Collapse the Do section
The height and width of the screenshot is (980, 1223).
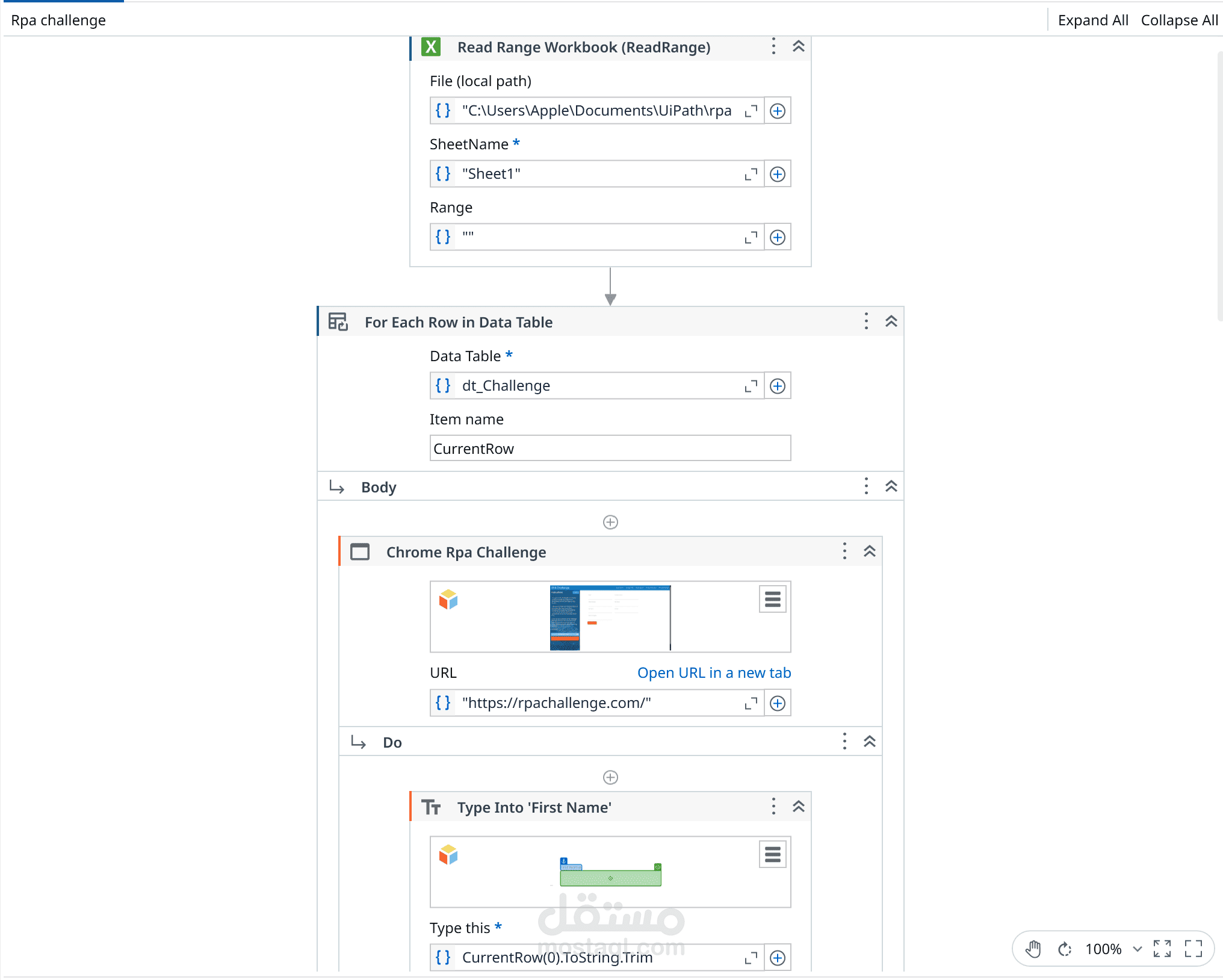pyautogui.click(x=870, y=742)
